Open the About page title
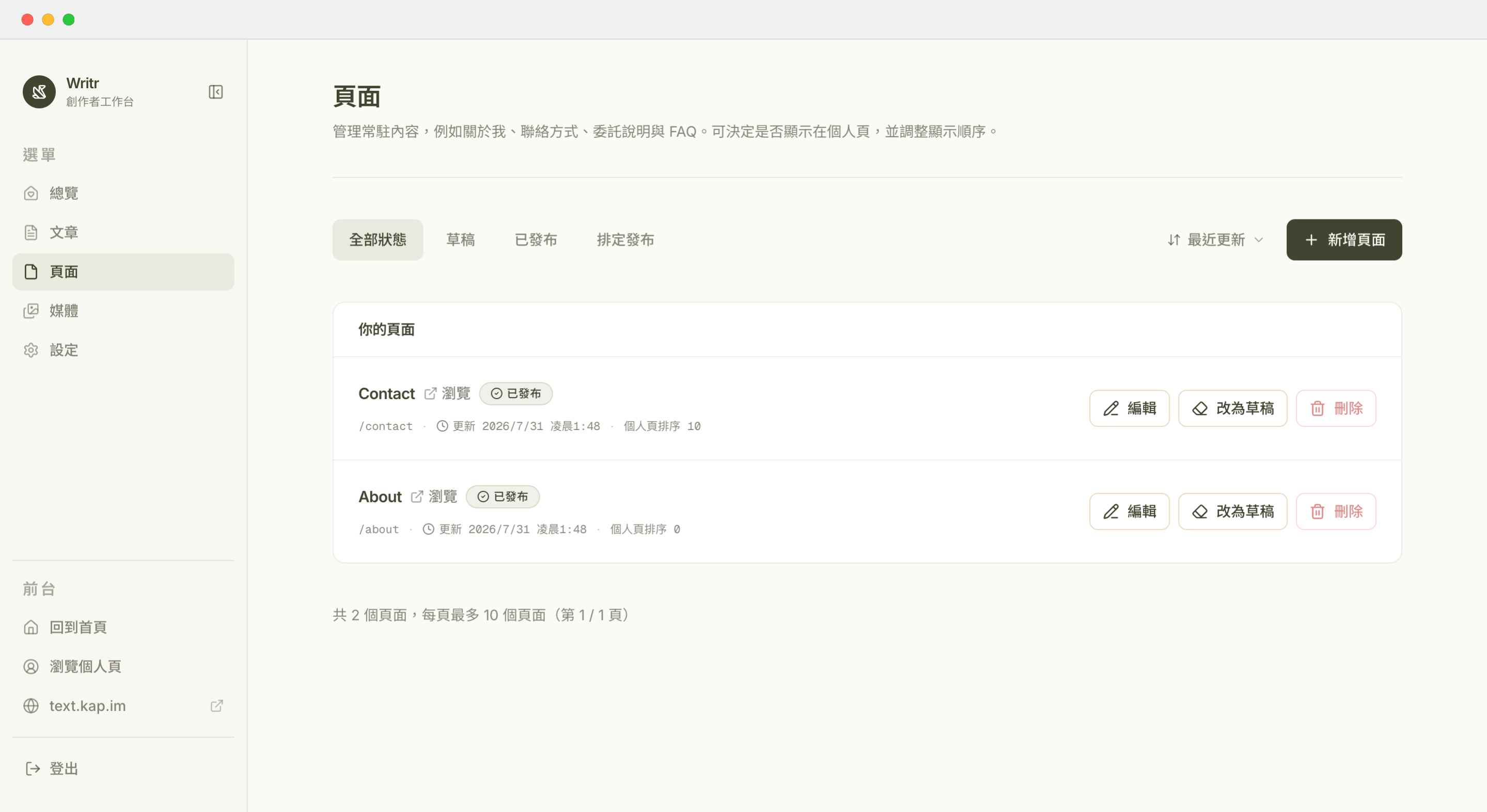 [380, 496]
